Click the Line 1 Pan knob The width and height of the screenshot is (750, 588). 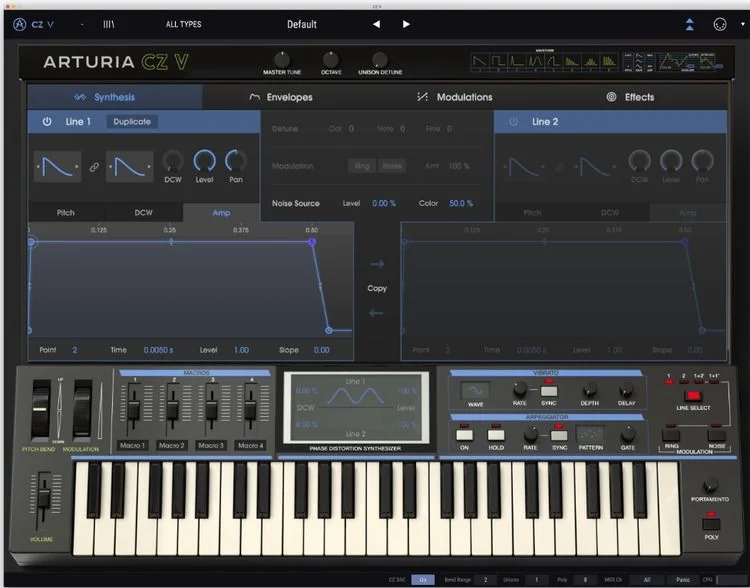(x=236, y=161)
